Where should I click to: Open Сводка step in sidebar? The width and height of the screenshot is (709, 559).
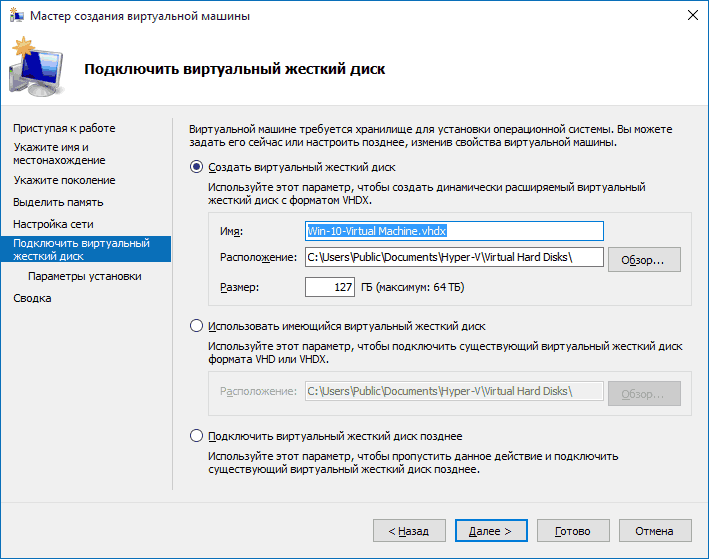(32, 298)
